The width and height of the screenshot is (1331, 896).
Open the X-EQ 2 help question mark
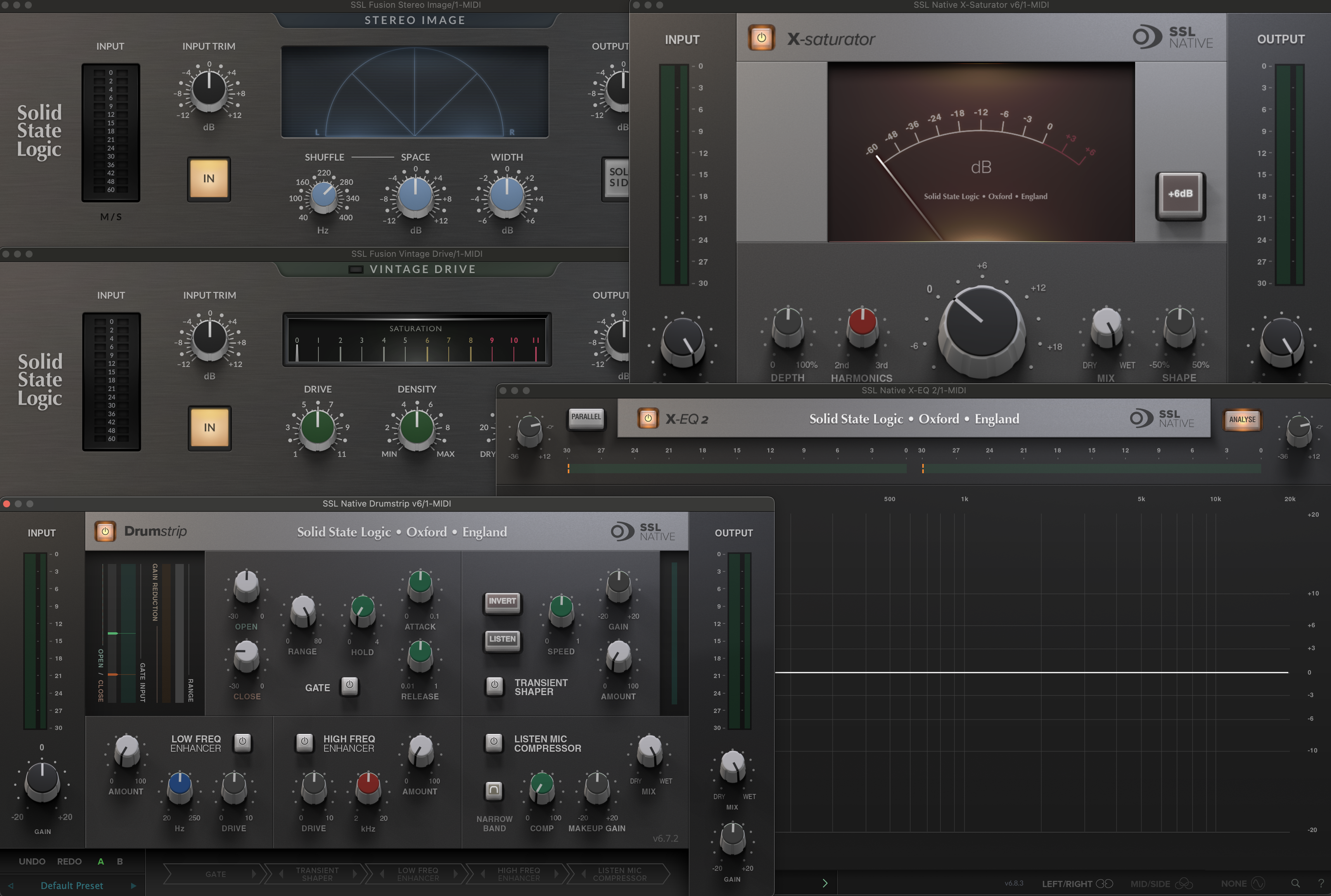click(1321, 884)
